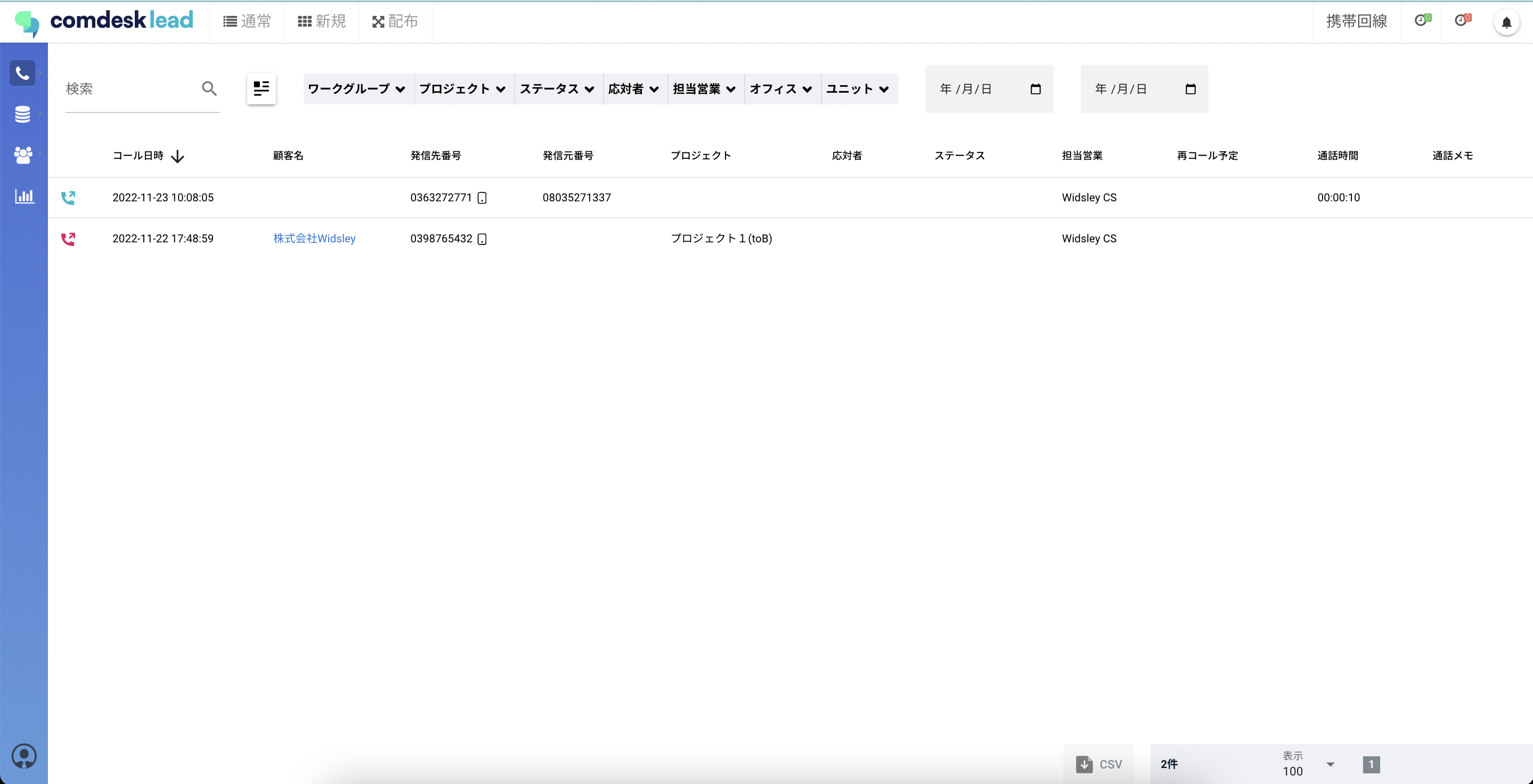Open the 担当営業 filter dropdown
1533x784 pixels.
[705, 88]
